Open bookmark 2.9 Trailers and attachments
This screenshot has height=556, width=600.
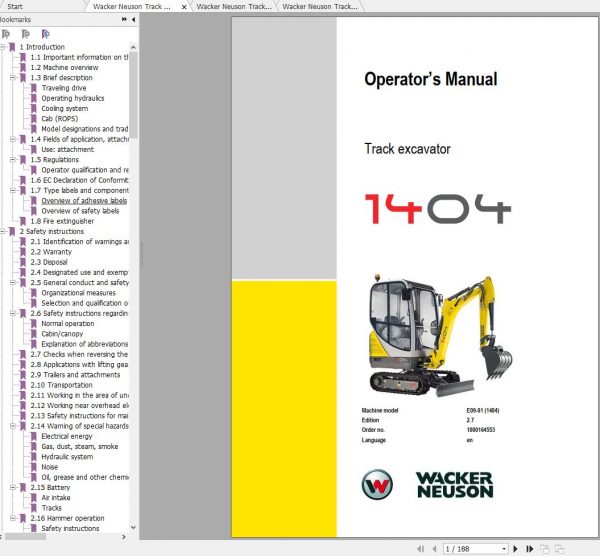[75, 375]
